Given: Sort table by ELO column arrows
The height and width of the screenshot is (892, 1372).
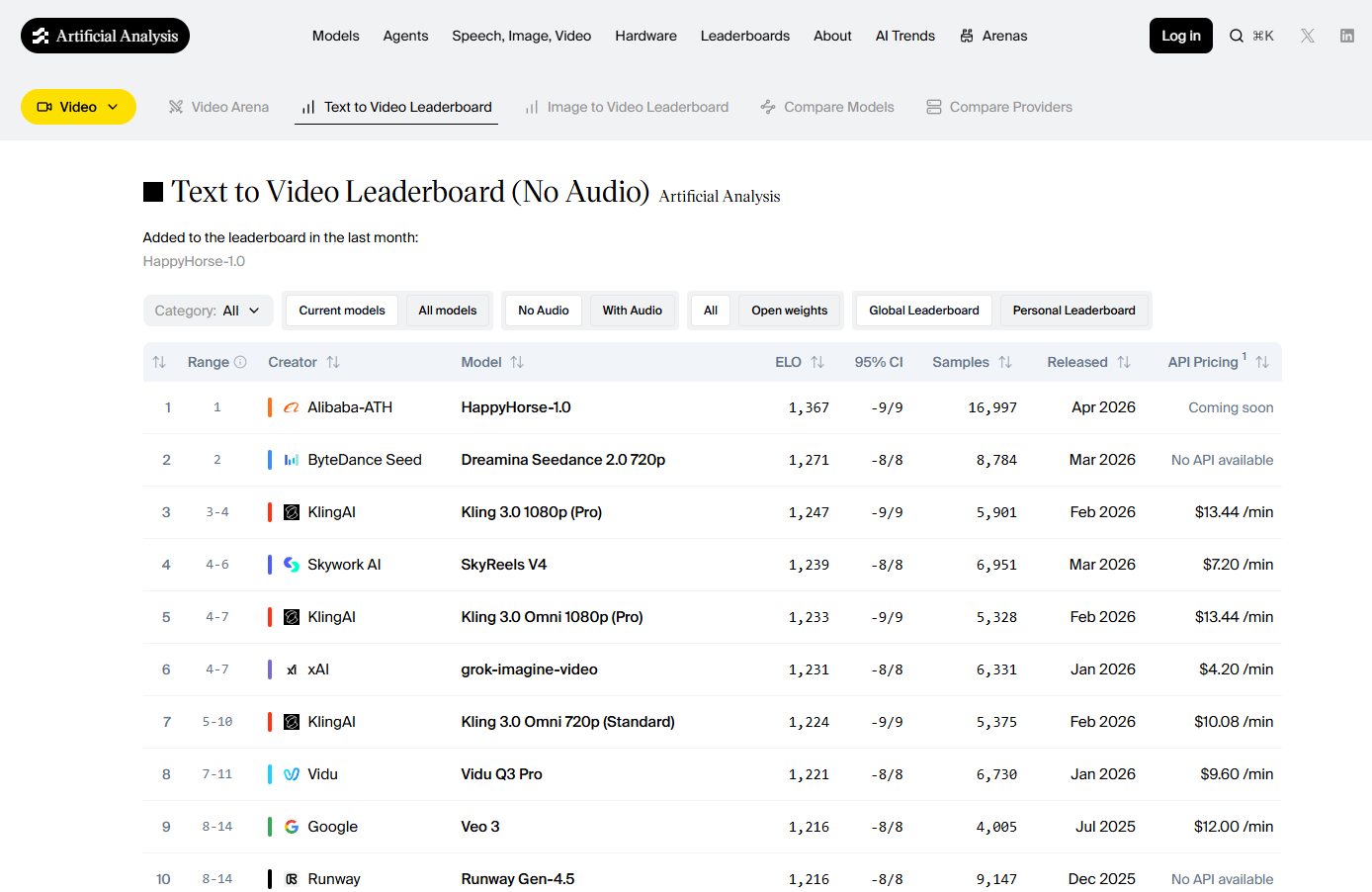Looking at the screenshot, I should pyautogui.click(x=817, y=362).
